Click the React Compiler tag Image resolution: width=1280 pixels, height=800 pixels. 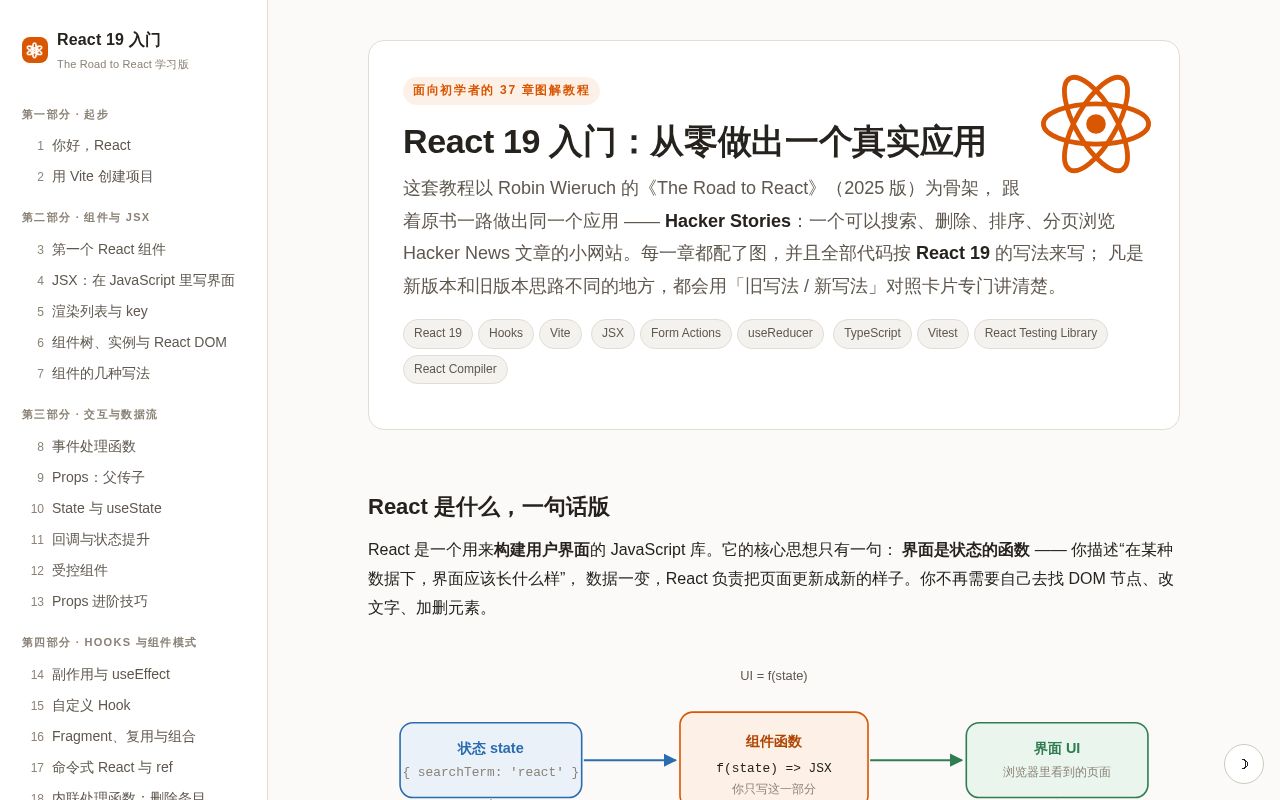(455, 369)
